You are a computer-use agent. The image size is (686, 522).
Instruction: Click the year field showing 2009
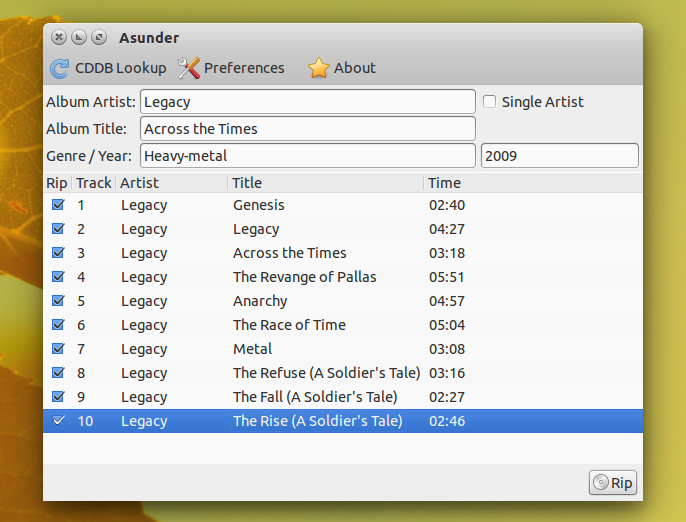point(560,156)
